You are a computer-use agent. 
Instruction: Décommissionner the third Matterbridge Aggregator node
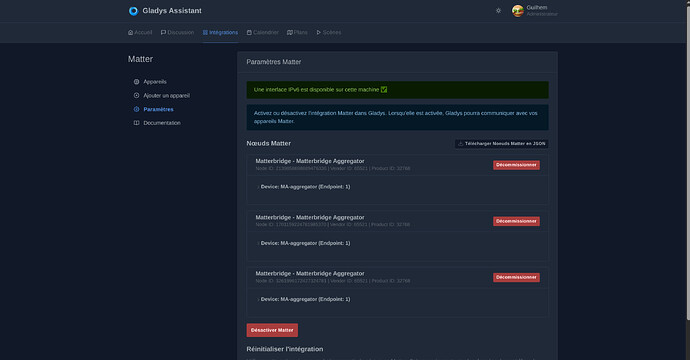(x=516, y=277)
